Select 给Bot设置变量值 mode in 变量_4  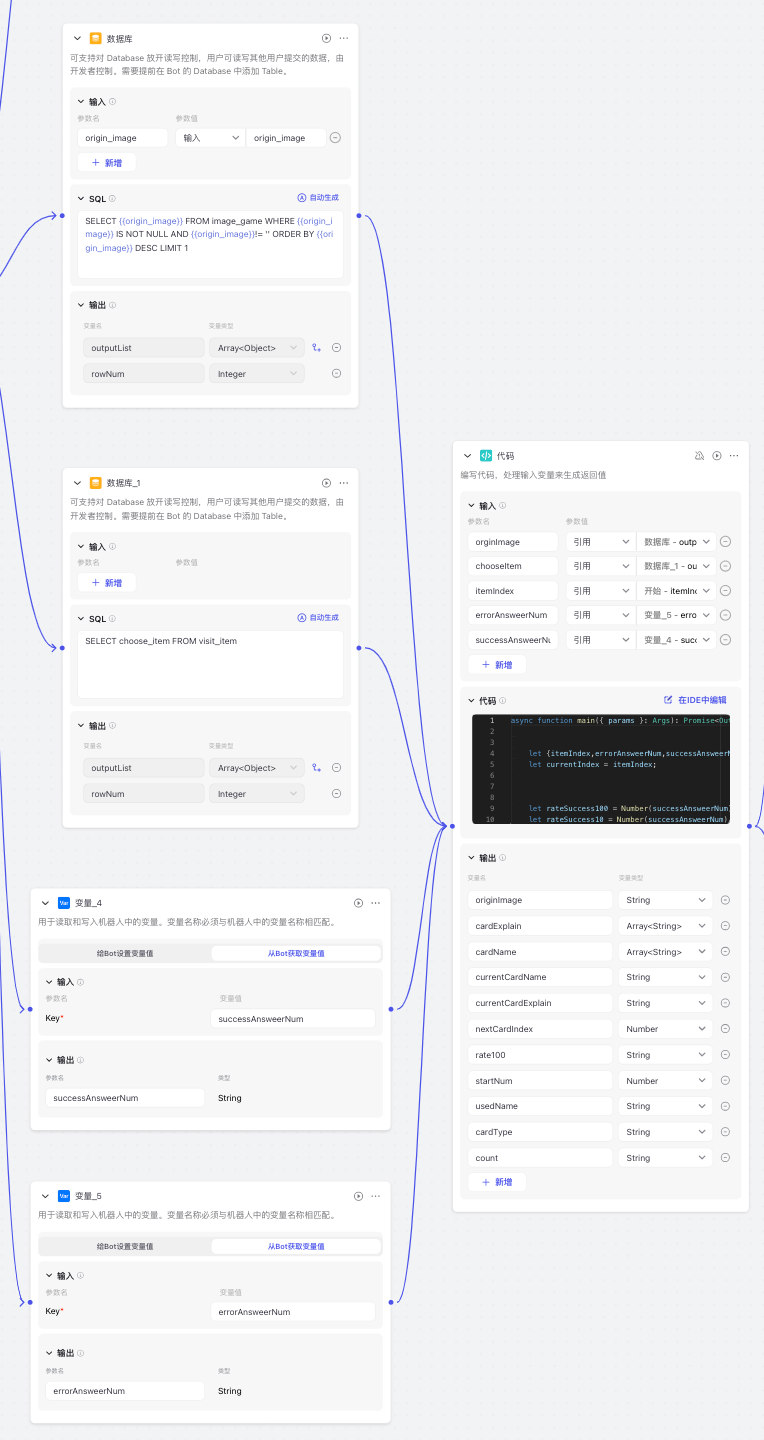(125, 953)
